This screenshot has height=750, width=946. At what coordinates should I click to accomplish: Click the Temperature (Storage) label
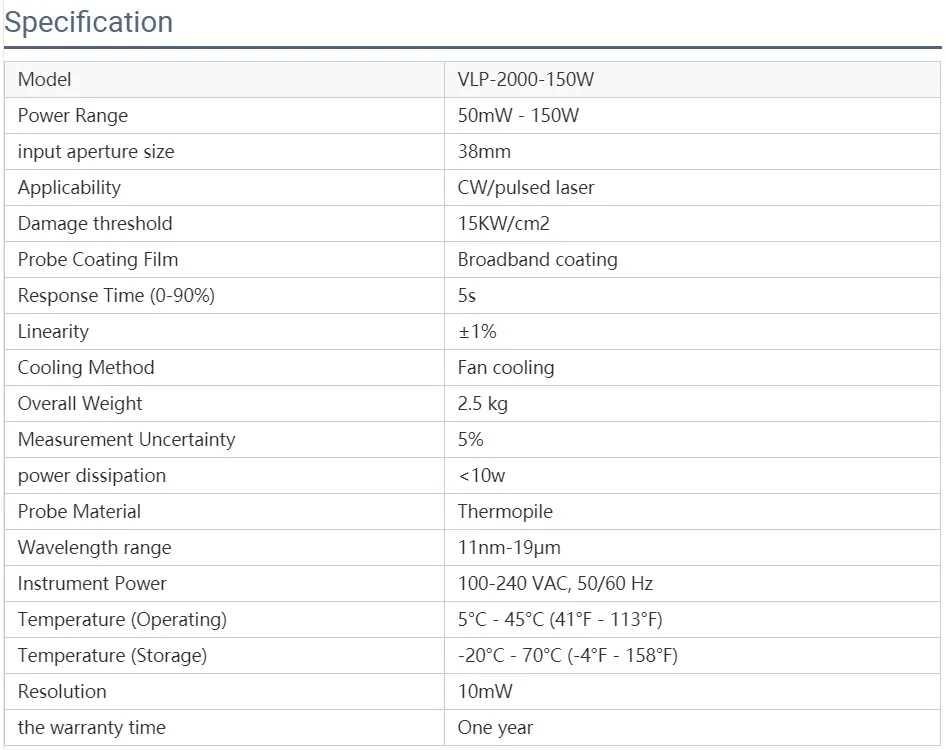coord(112,655)
